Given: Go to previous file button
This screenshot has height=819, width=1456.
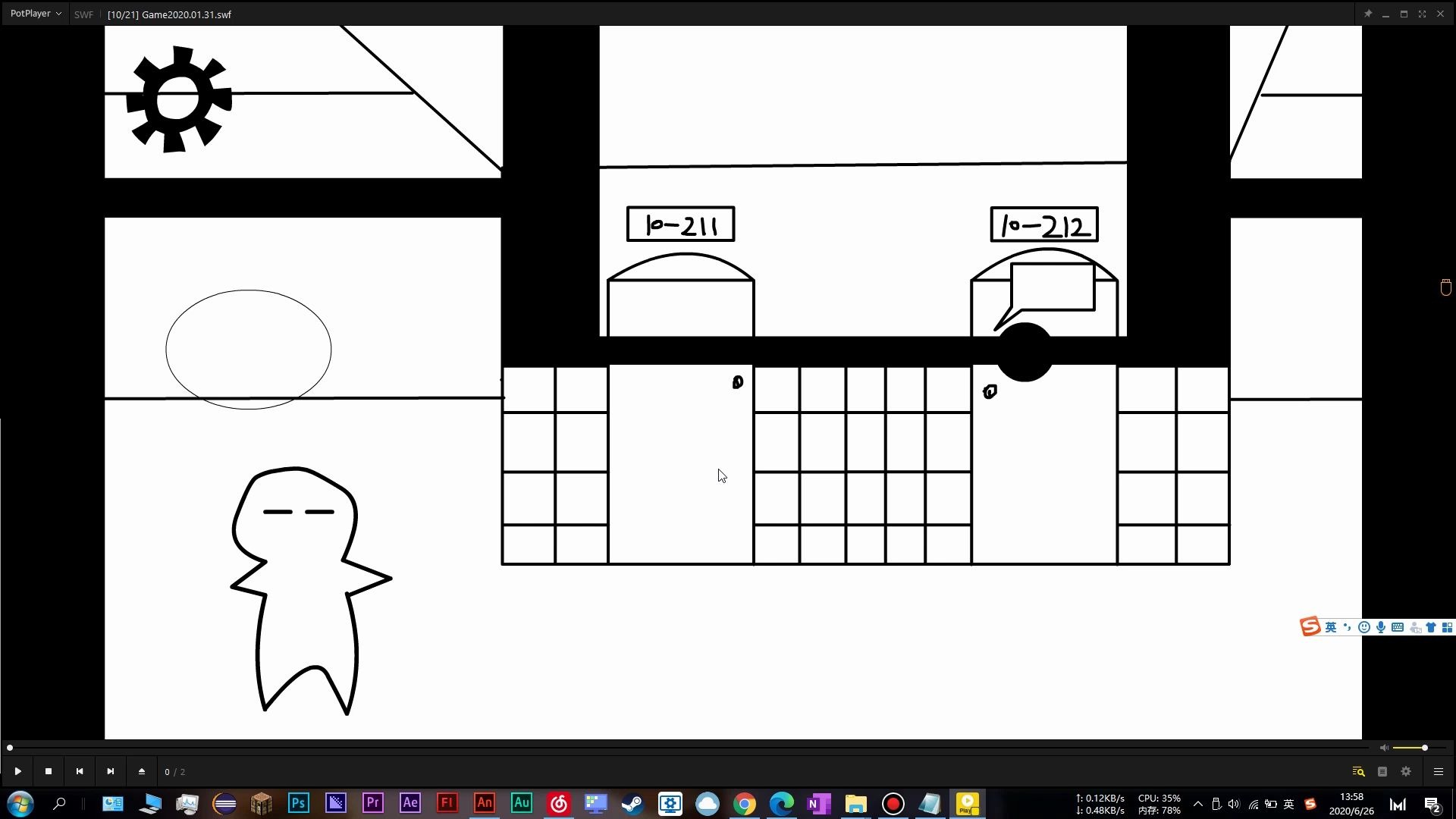Looking at the screenshot, I should pos(80,771).
